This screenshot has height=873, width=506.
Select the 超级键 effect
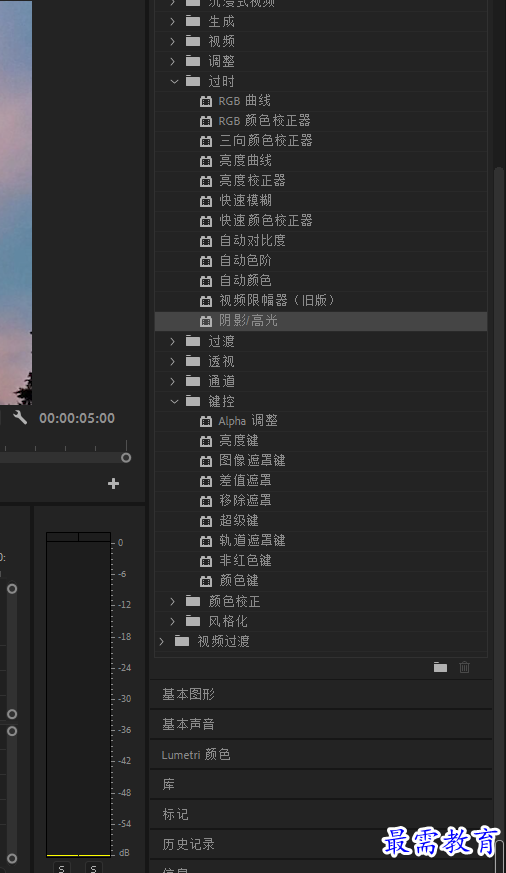coord(237,522)
